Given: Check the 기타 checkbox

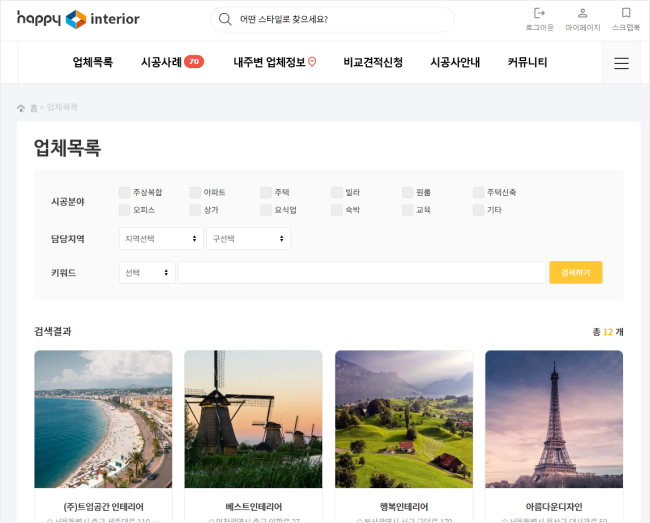Looking at the screenshot, I should [478, 210].
